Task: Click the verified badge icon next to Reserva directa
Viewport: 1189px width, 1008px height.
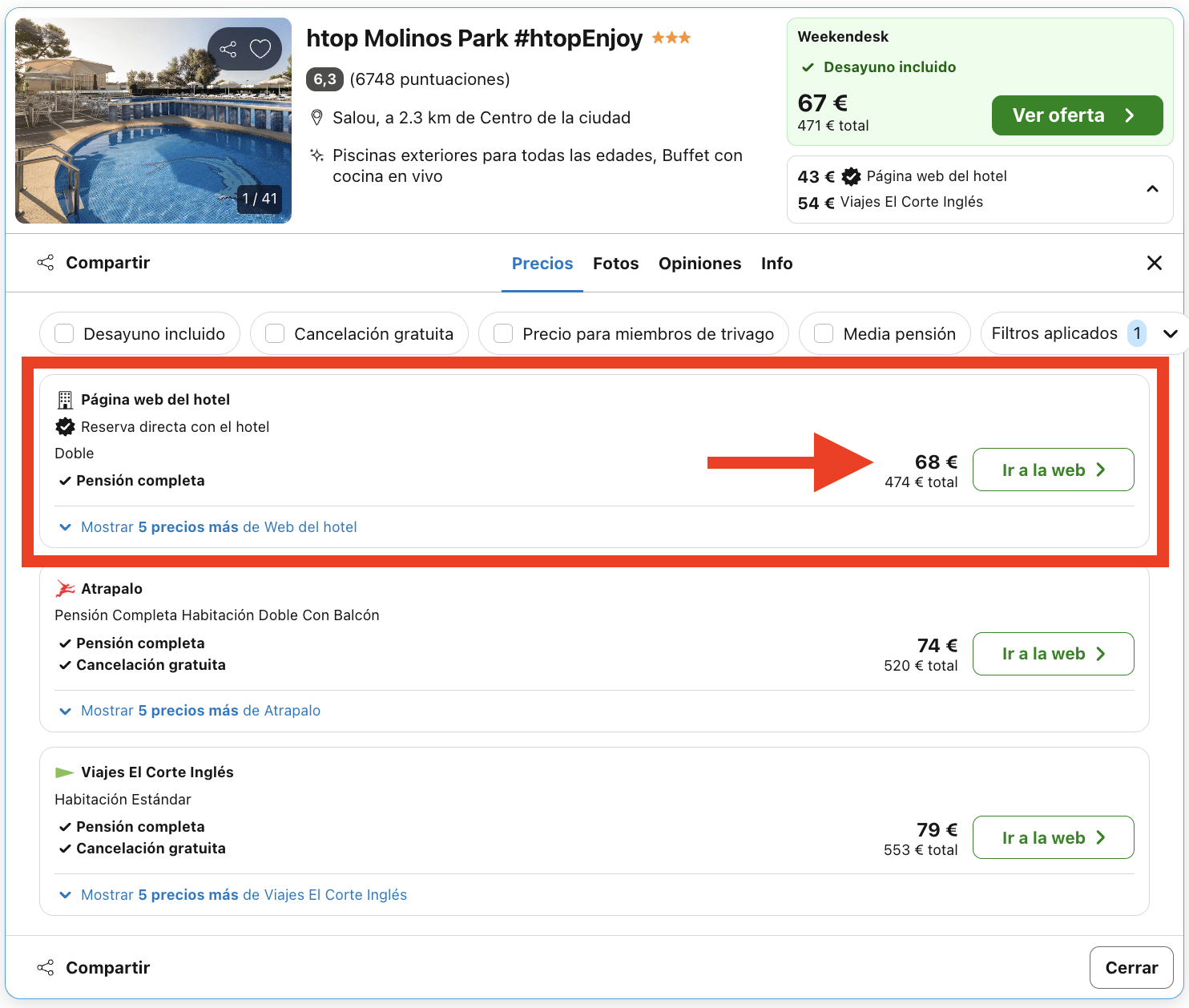Action: [x=64, y=426]
